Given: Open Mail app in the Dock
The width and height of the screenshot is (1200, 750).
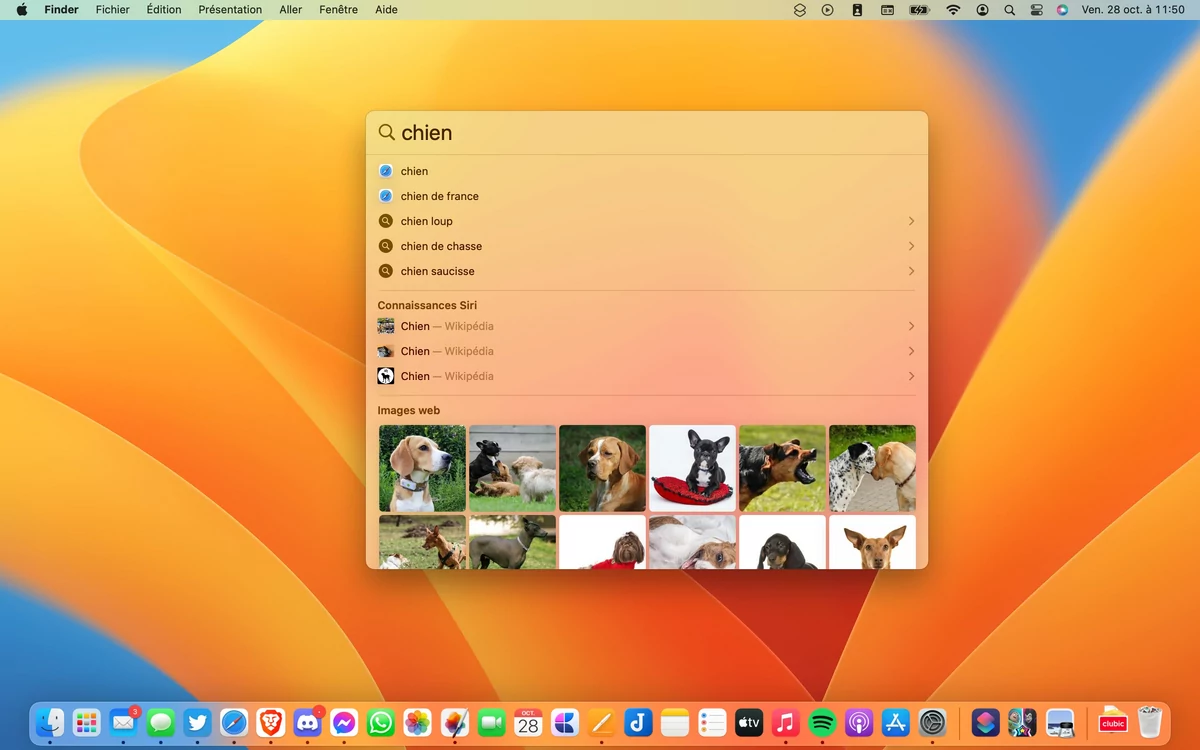Looking at the screenshot, I should click(x=123, y=722).
